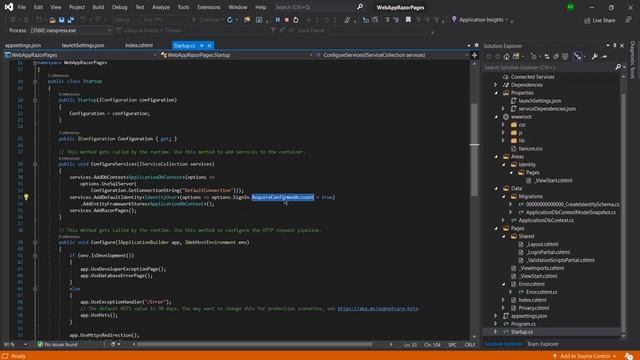The width and height of the screenshot is (640, 360).
Task: Select favicon.ico in Solution Explorer
Action: coord(530,149)
